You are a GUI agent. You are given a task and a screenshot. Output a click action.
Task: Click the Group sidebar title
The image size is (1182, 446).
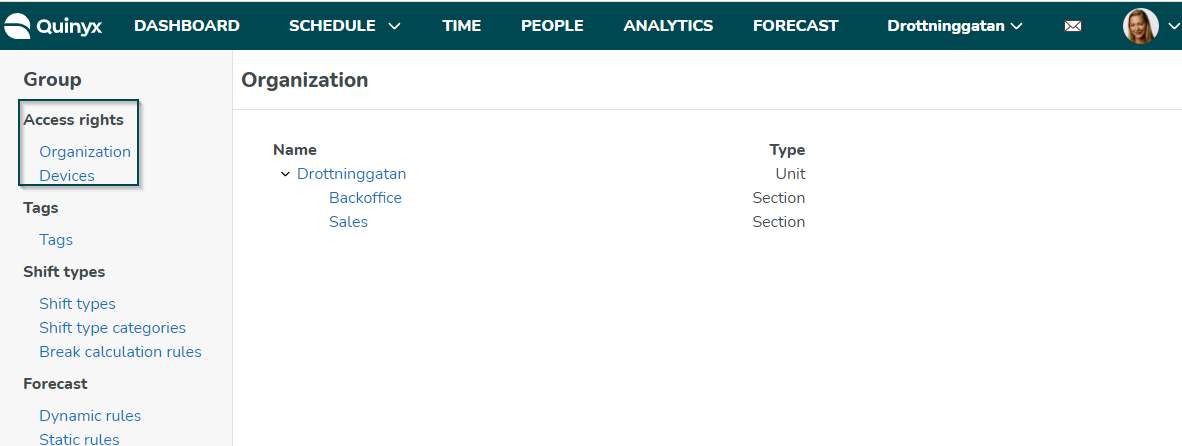tap(53, 79)
